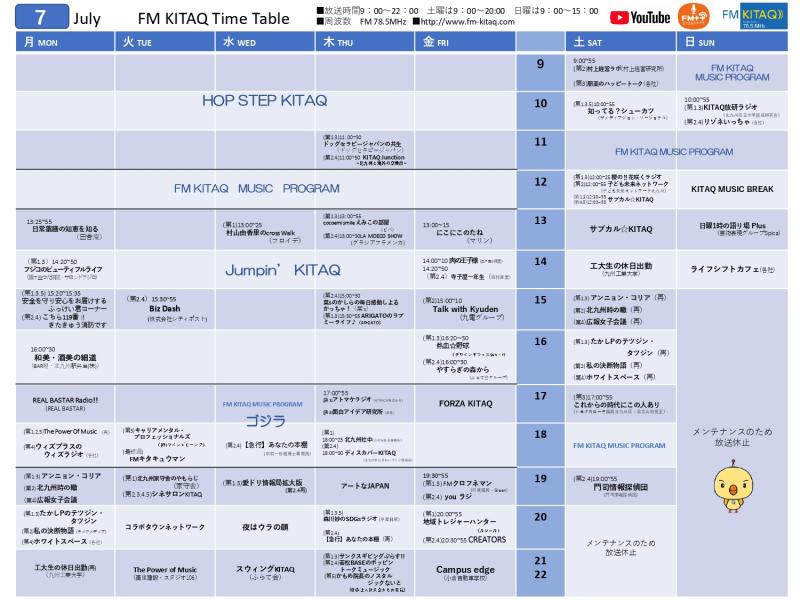Click the "水 WED" column header
800x600 pixels.
[265, 42]
